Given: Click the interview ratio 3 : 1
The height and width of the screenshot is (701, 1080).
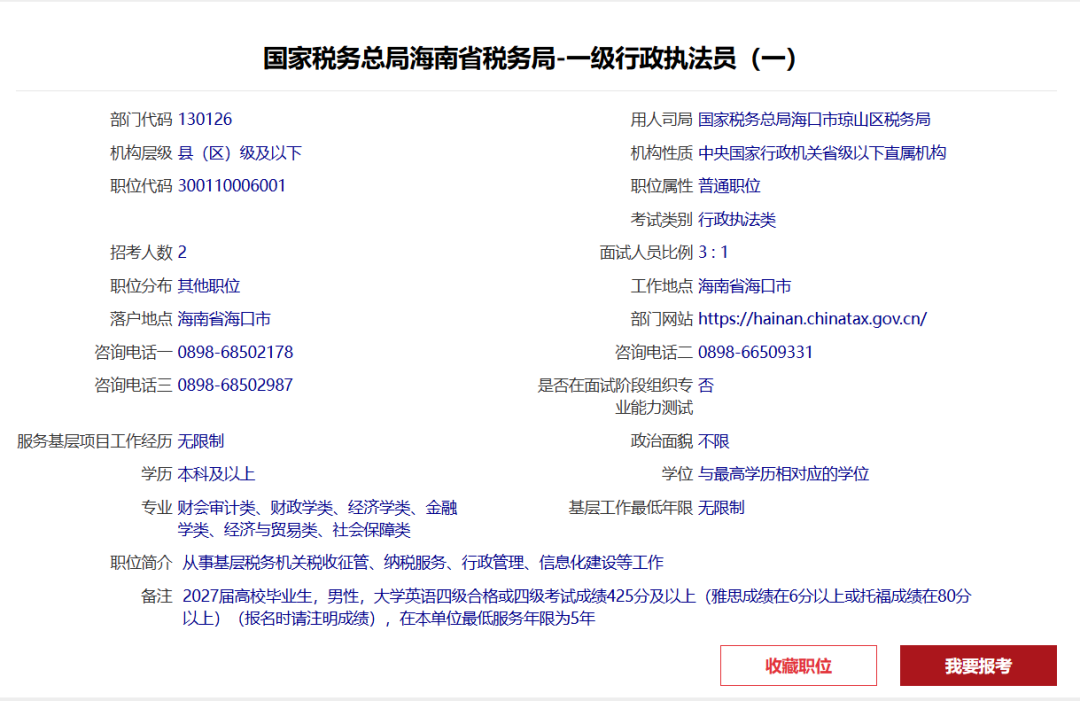Looking at the screenshot, I should click(713, 253).
